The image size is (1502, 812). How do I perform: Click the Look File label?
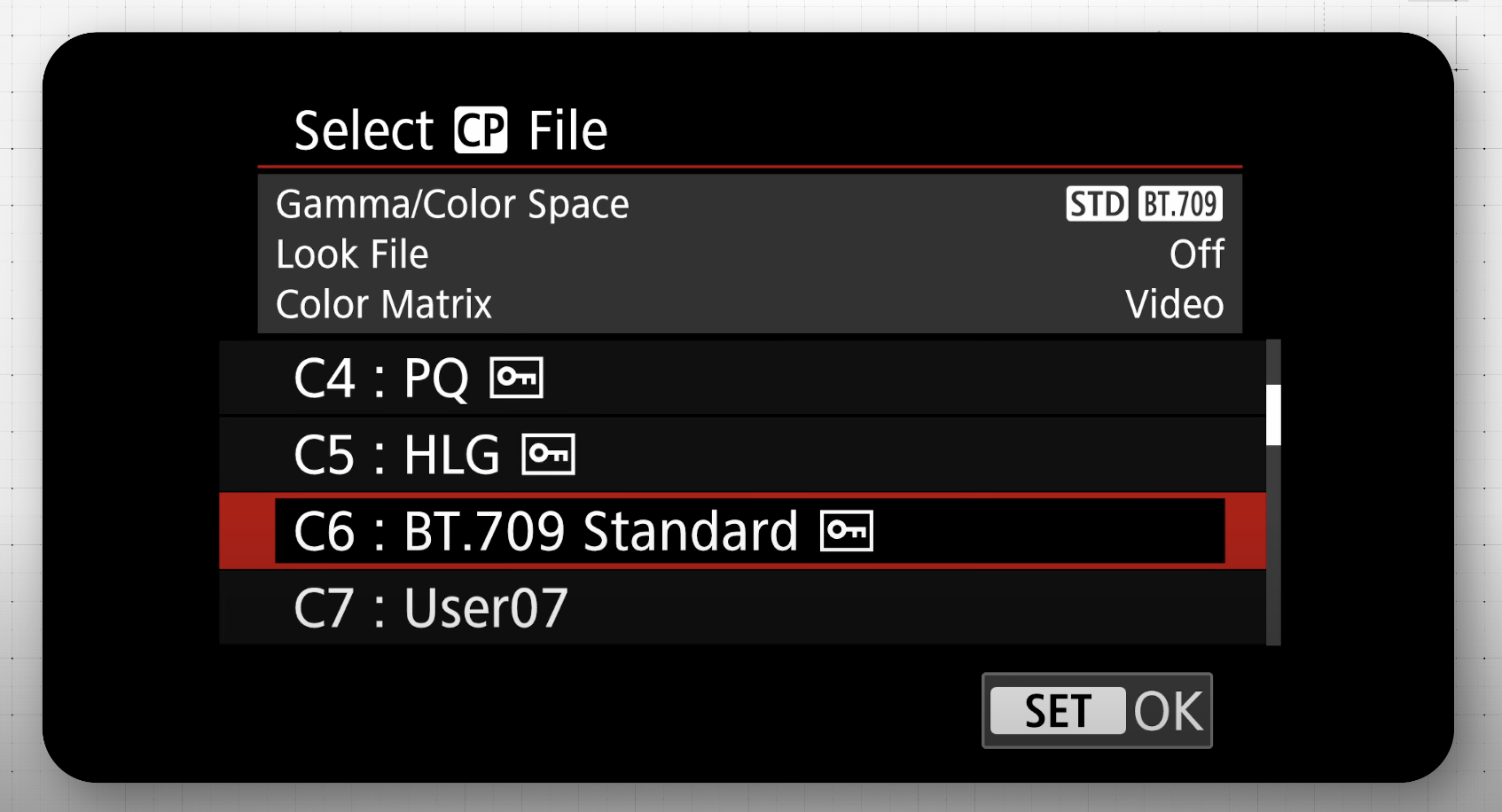click(x=352, y=255)
